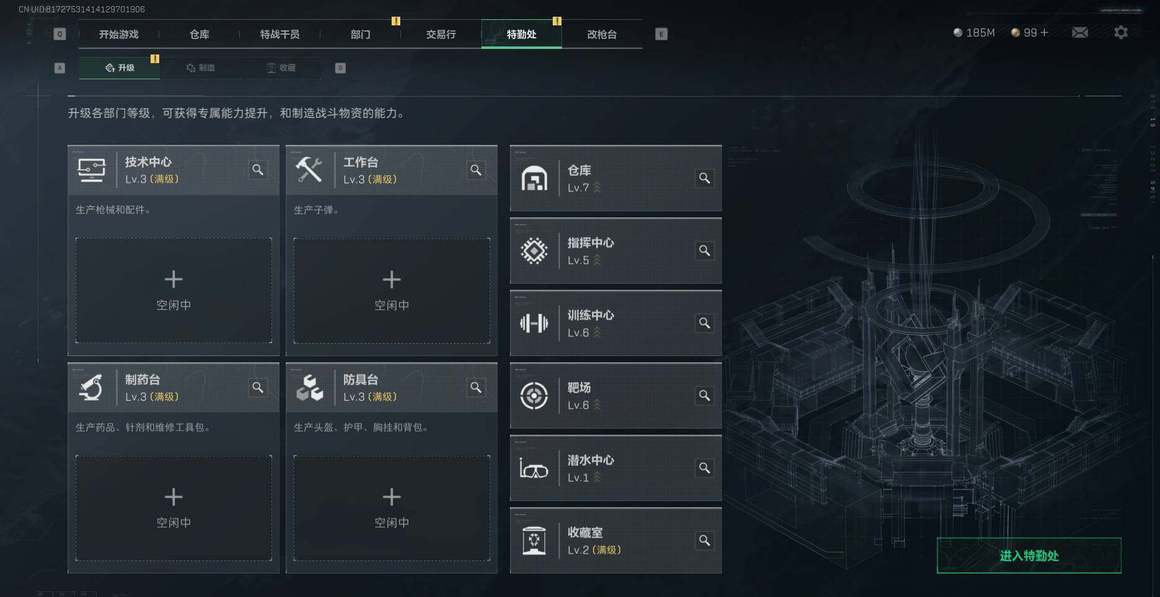The height and width of the screenshot is (597, 1160).
Task: Go to the 改枪台 tab
Action: tap(602, 34)
